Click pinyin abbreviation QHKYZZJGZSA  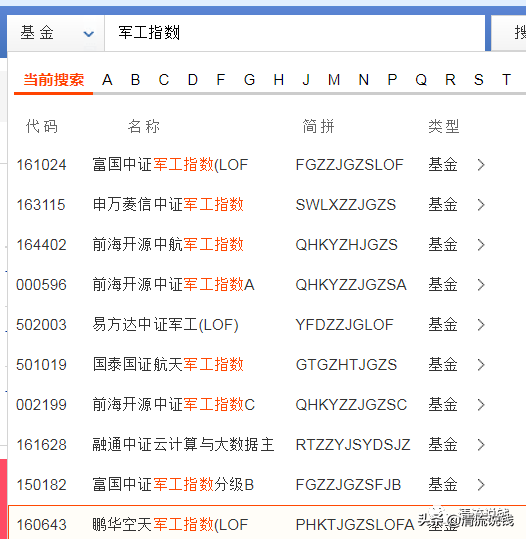351,285
